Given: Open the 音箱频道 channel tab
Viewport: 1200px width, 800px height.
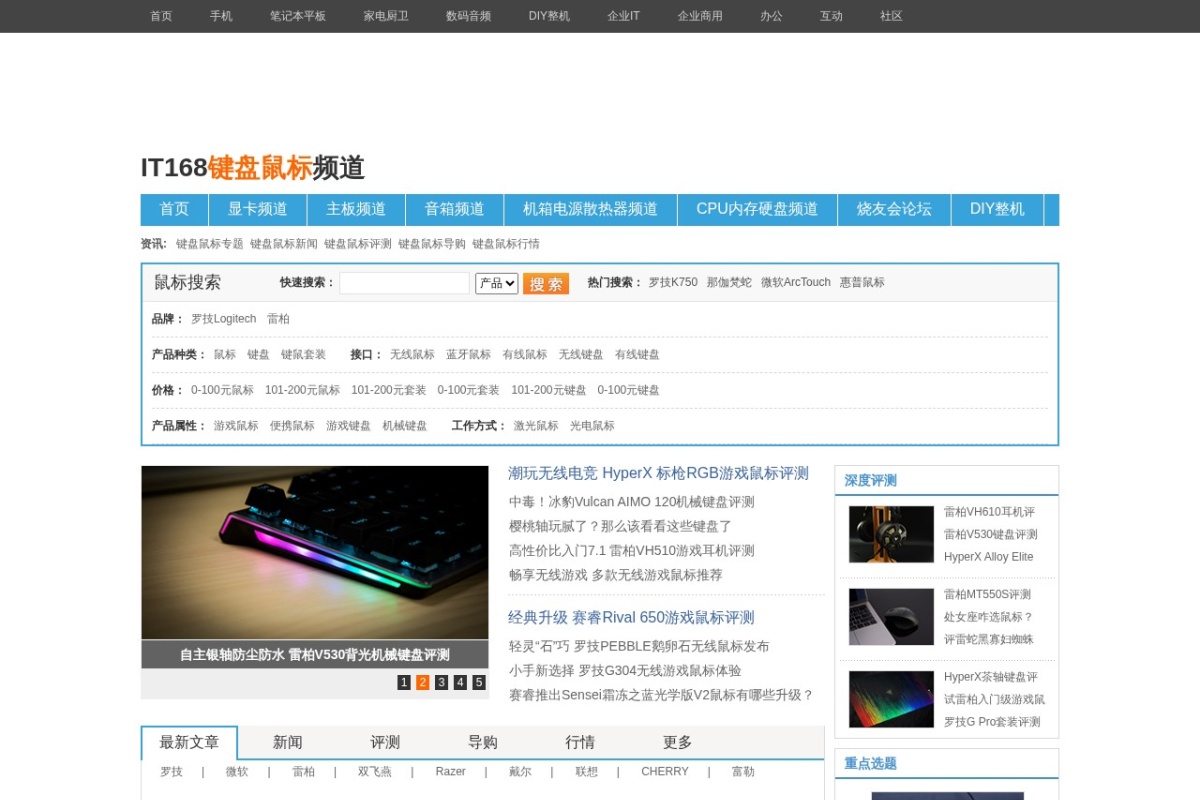Looking at the screenshot, I should pyautogui.click(x=454, y=209).
